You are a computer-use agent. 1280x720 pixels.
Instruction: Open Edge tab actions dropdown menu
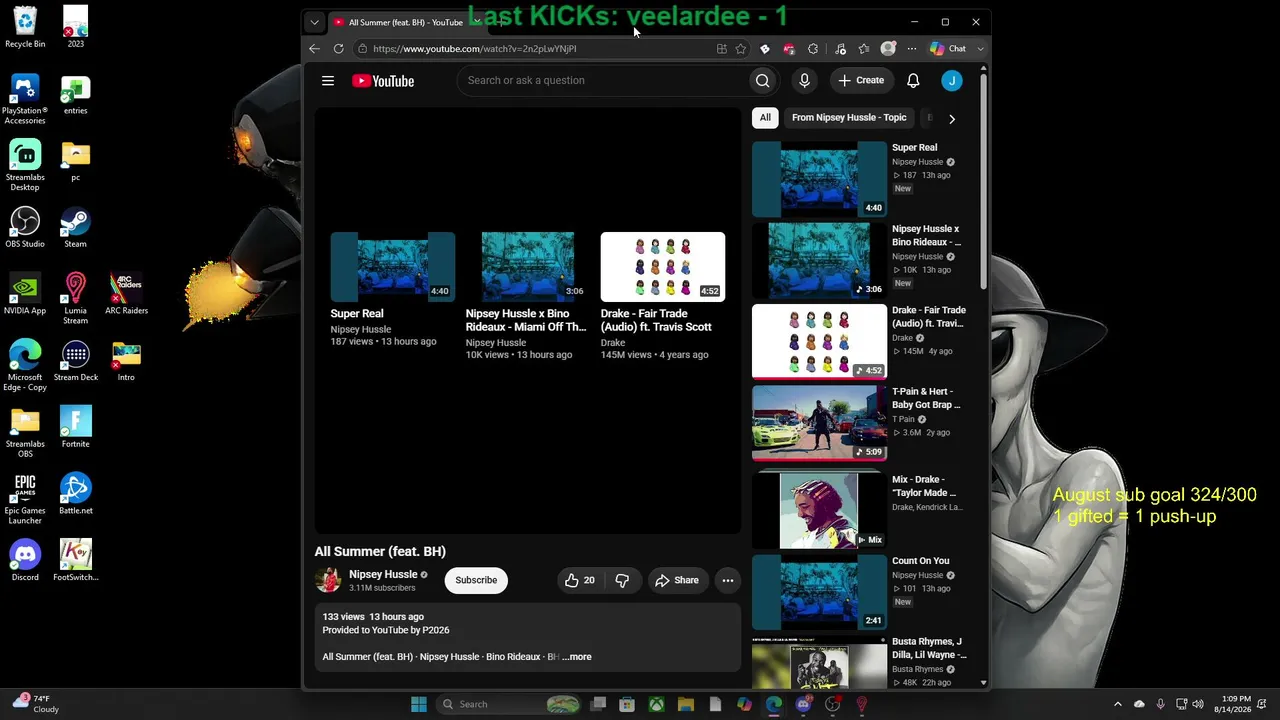tap(314, 22)
